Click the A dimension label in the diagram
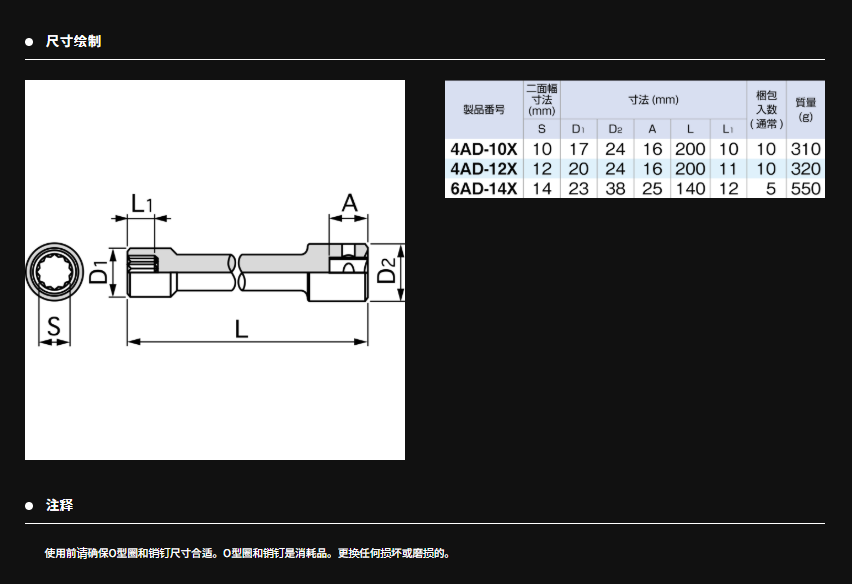 pos(349,204)
